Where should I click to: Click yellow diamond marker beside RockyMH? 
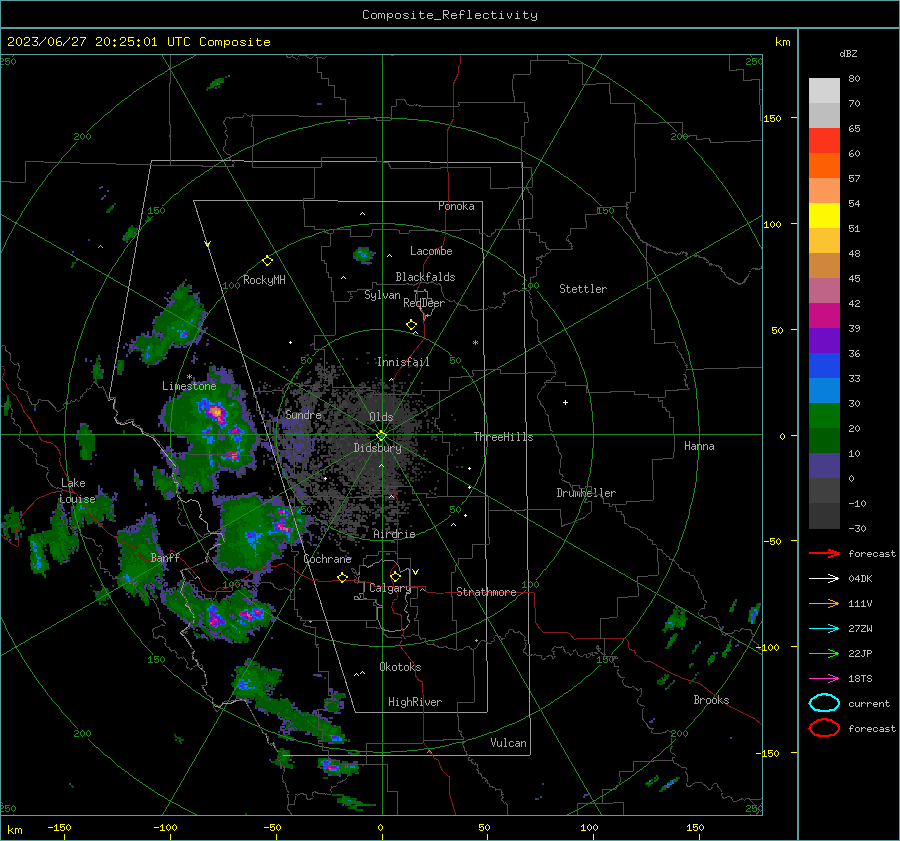coord(267,261)
